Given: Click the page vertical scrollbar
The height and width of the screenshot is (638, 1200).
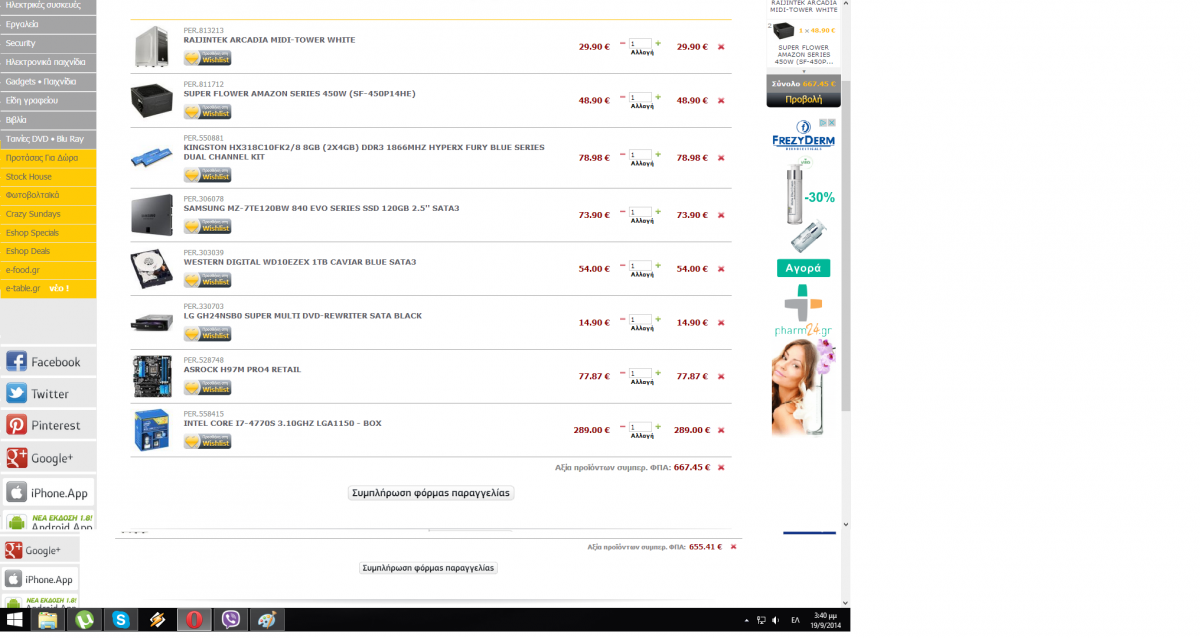Looking at the screenshot, I should [845, 246].
